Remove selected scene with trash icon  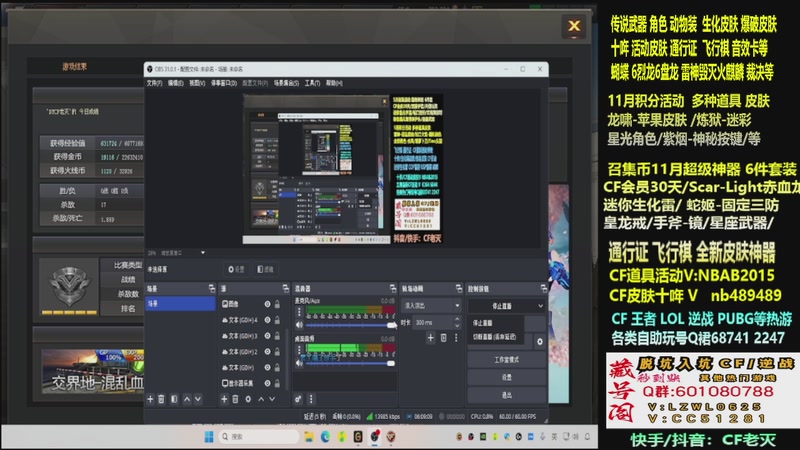pos(161,399)
